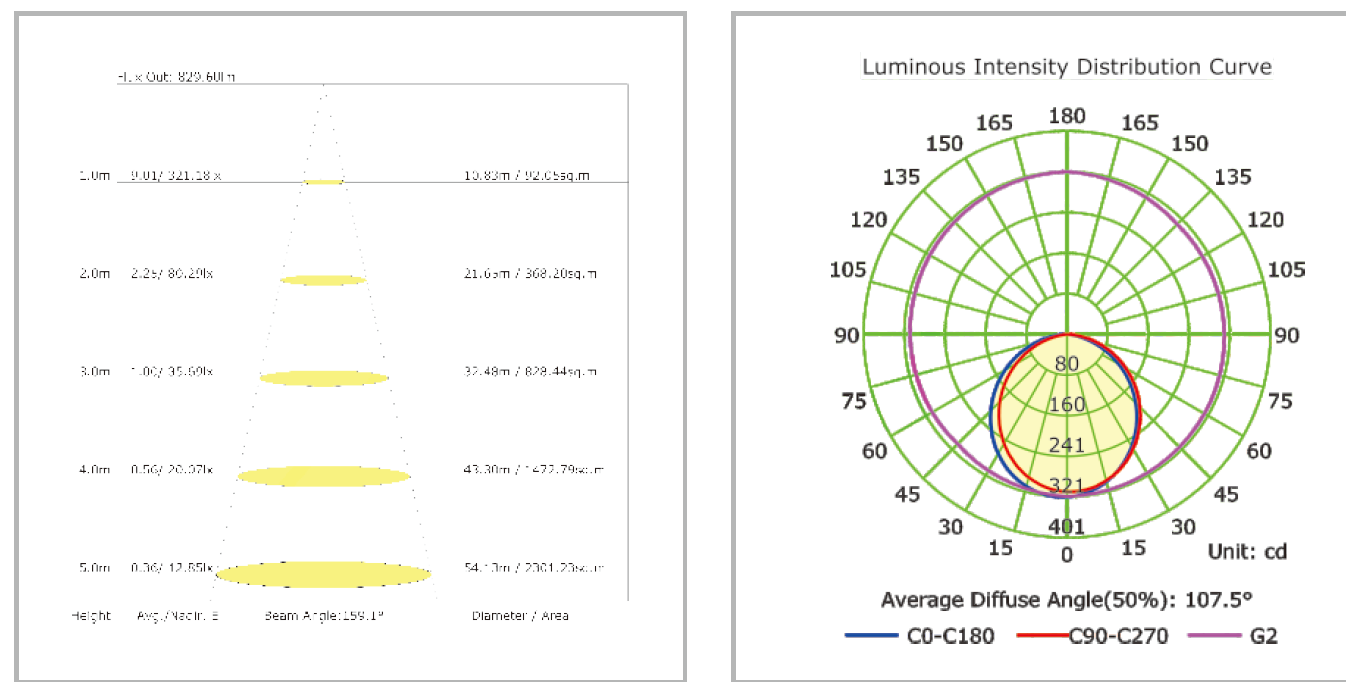Click the red C90-C270 legend line
The image size is (1346, 682).
click(1043, 636)
